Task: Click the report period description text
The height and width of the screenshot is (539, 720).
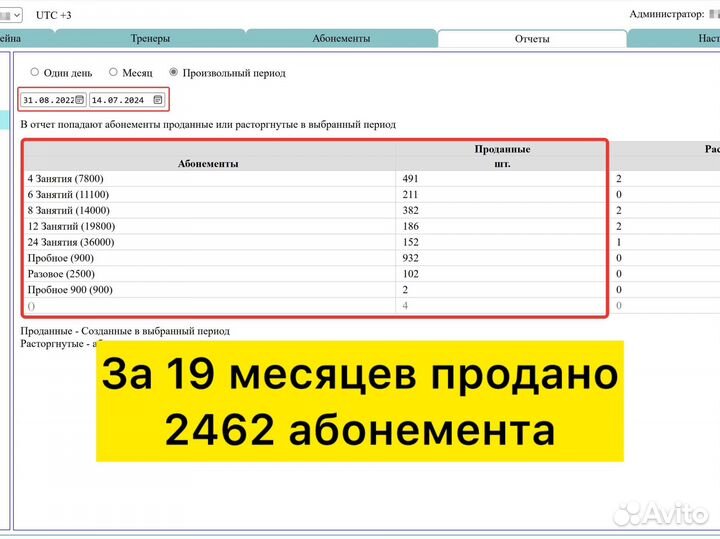Action: 208,124
